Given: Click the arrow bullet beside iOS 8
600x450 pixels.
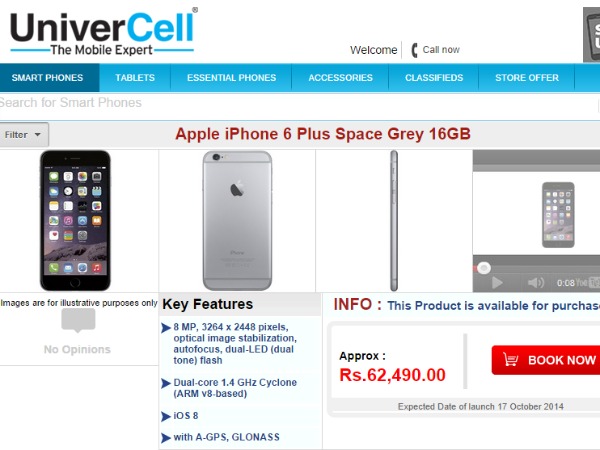Looking at the screenshot, I should coord(166,416).
